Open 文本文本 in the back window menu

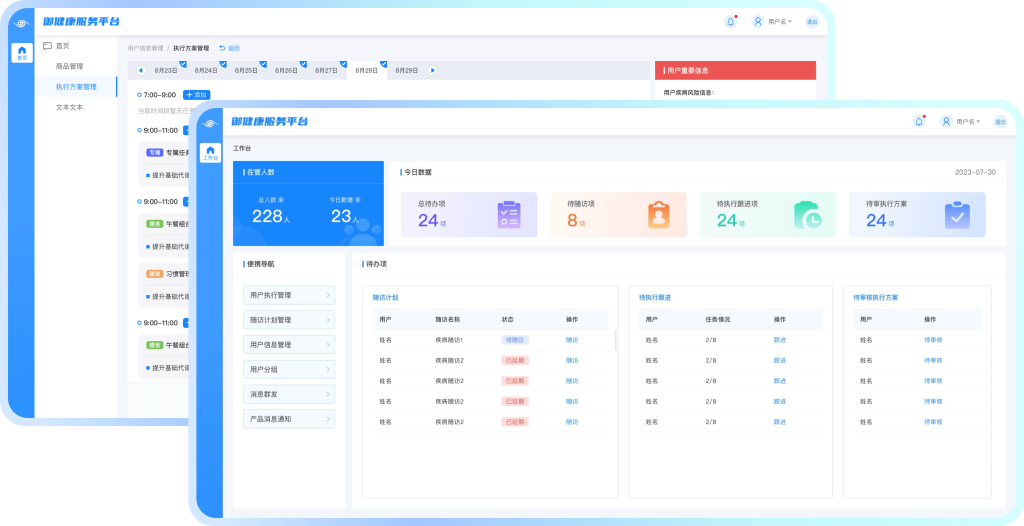tap(69, 107)
